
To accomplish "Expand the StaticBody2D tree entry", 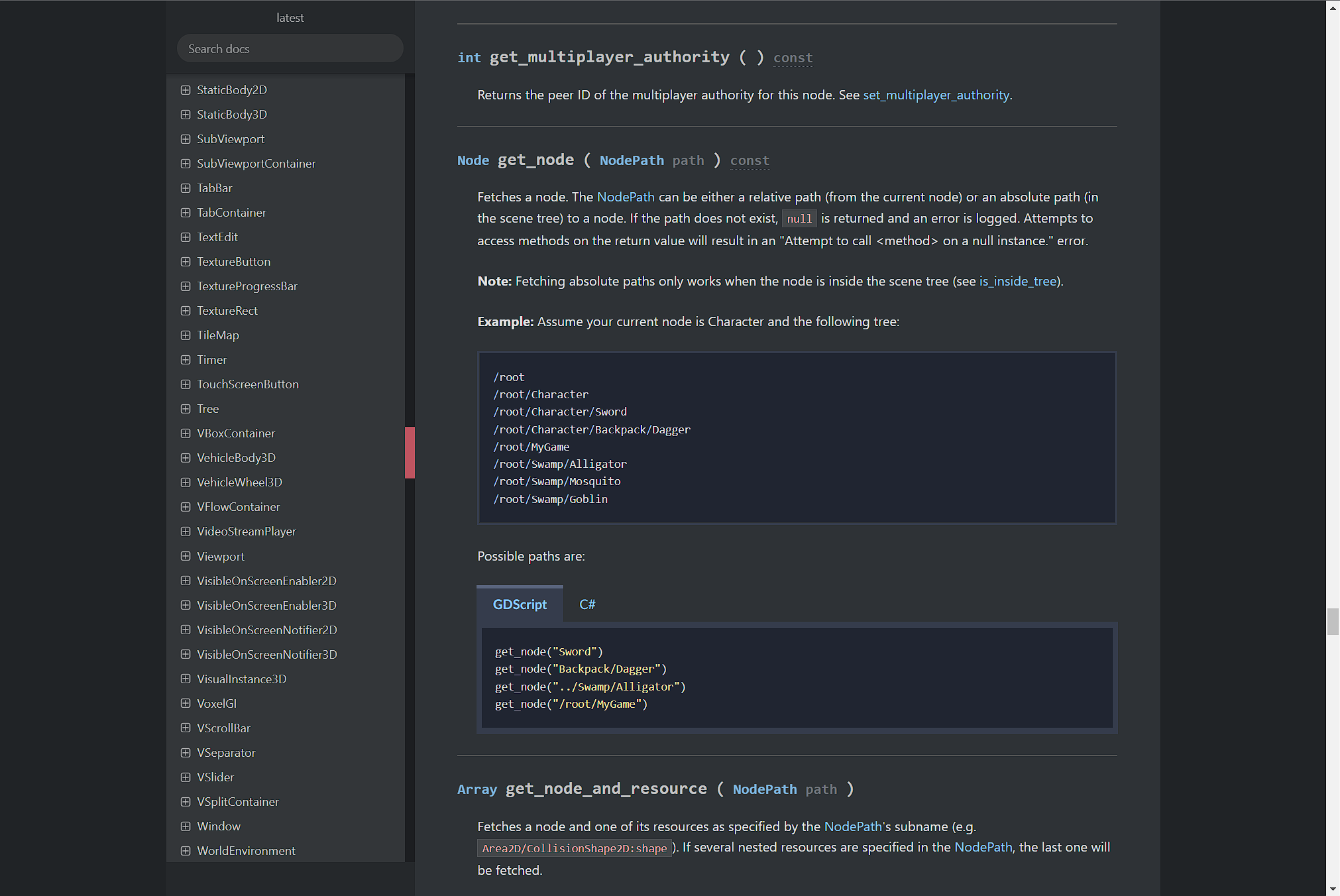I will 186,90.
